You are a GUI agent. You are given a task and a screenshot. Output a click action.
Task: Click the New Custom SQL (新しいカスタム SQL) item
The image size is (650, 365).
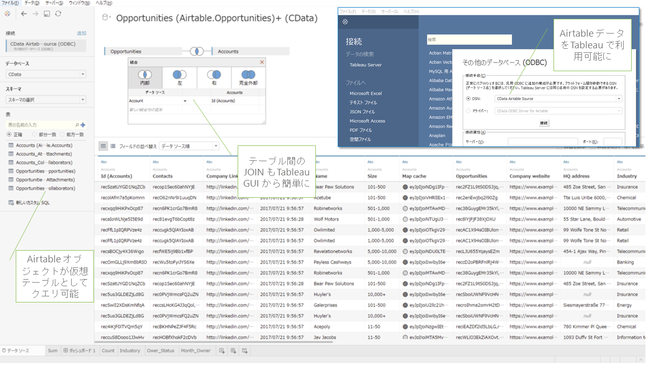[x=29, y=203]
